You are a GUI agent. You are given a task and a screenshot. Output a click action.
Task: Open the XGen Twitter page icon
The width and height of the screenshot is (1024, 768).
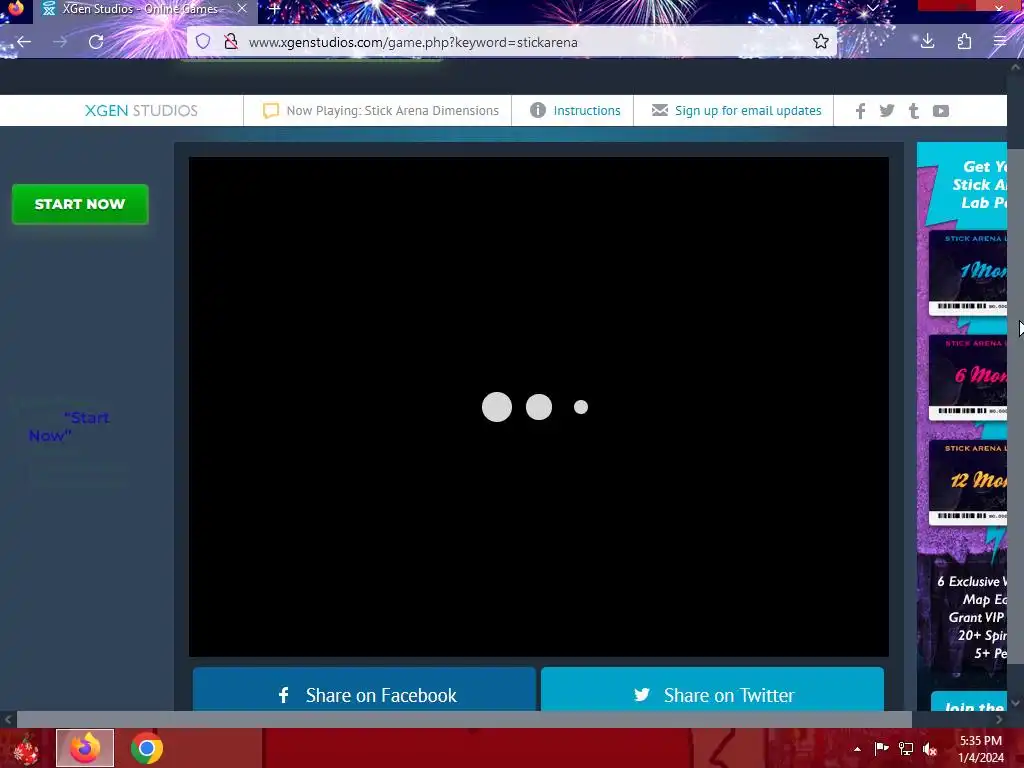pyautogui.click(x=887, y=110)
